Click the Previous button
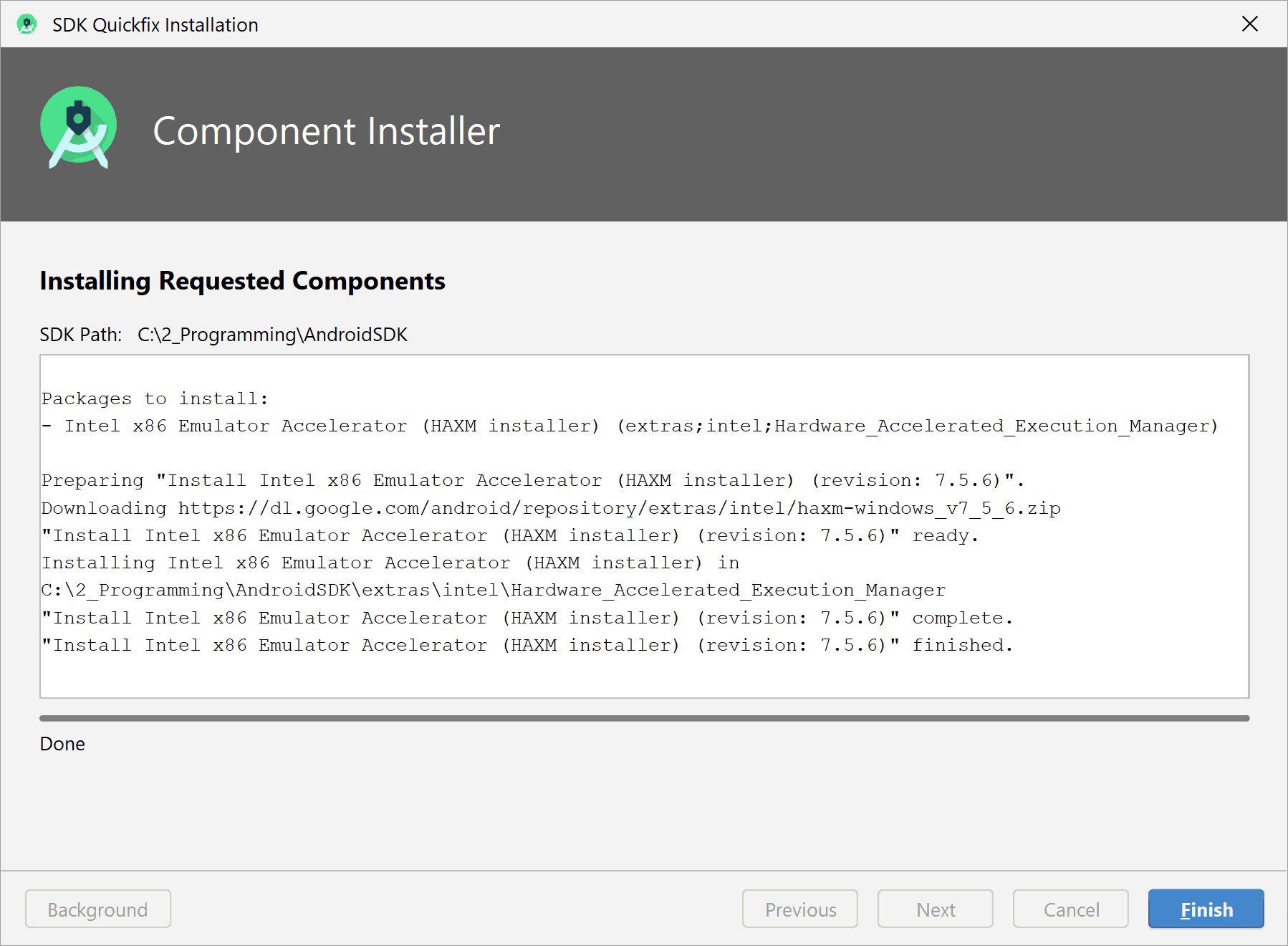 click(x=799, y=909)
